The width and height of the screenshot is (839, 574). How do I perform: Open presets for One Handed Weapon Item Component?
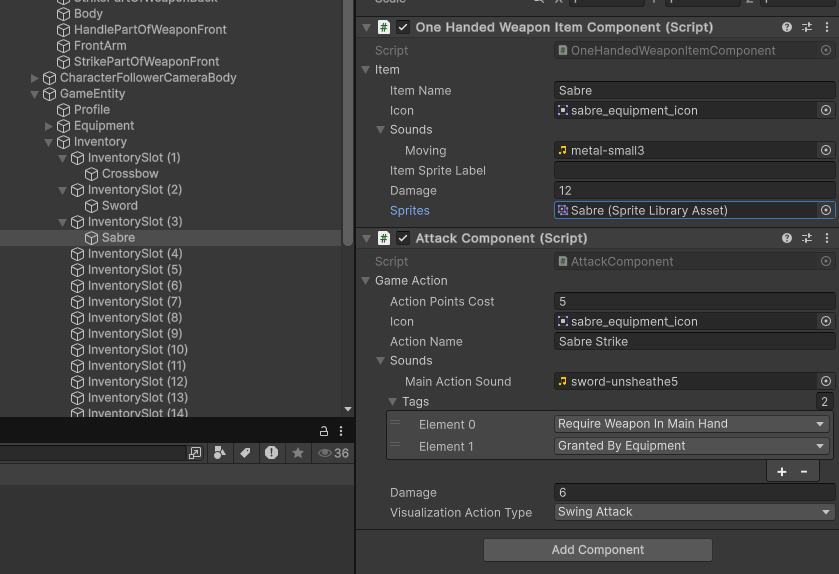tap(807, 27)
